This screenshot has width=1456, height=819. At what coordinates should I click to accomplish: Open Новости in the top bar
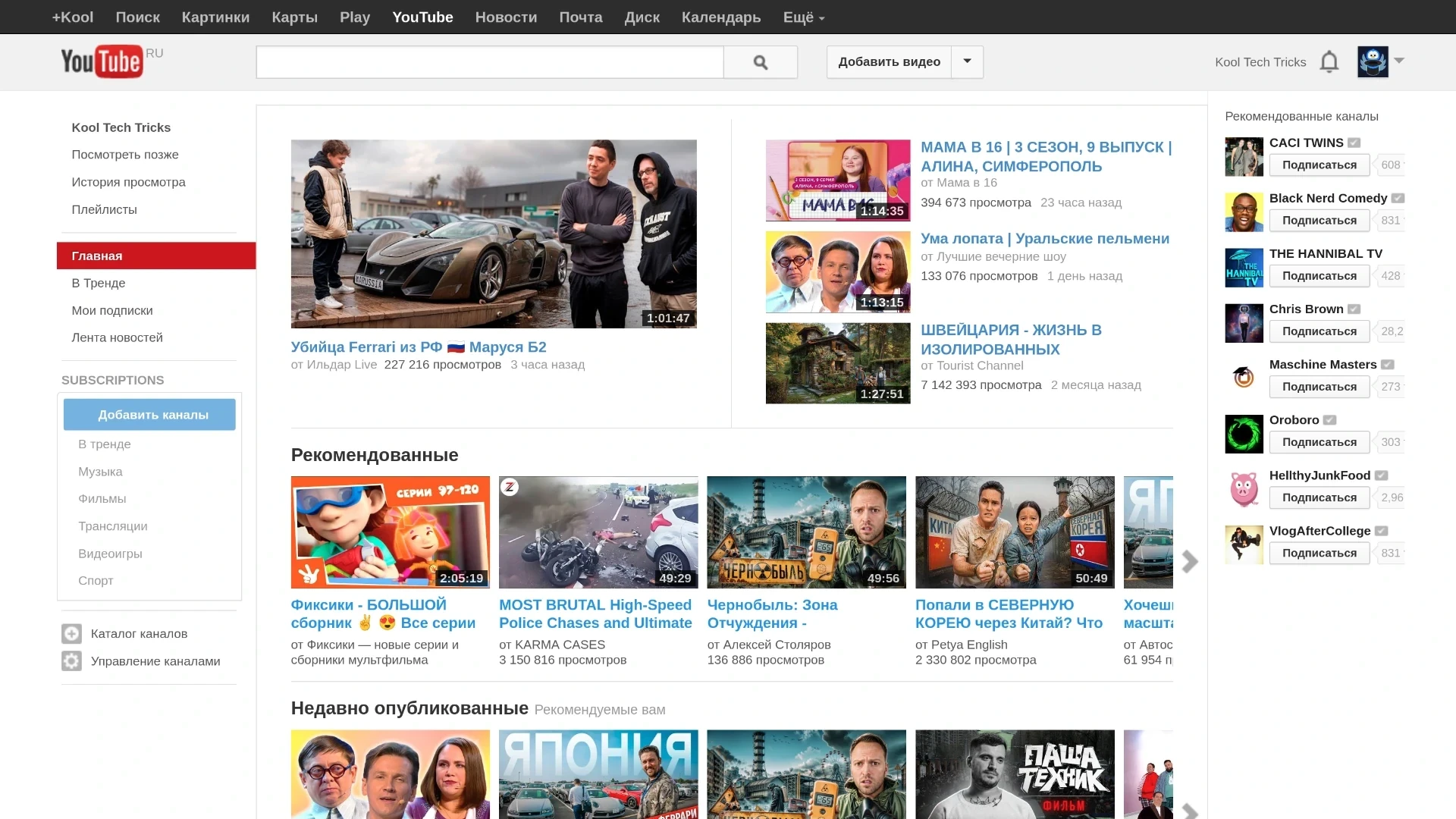coord(506,17)
